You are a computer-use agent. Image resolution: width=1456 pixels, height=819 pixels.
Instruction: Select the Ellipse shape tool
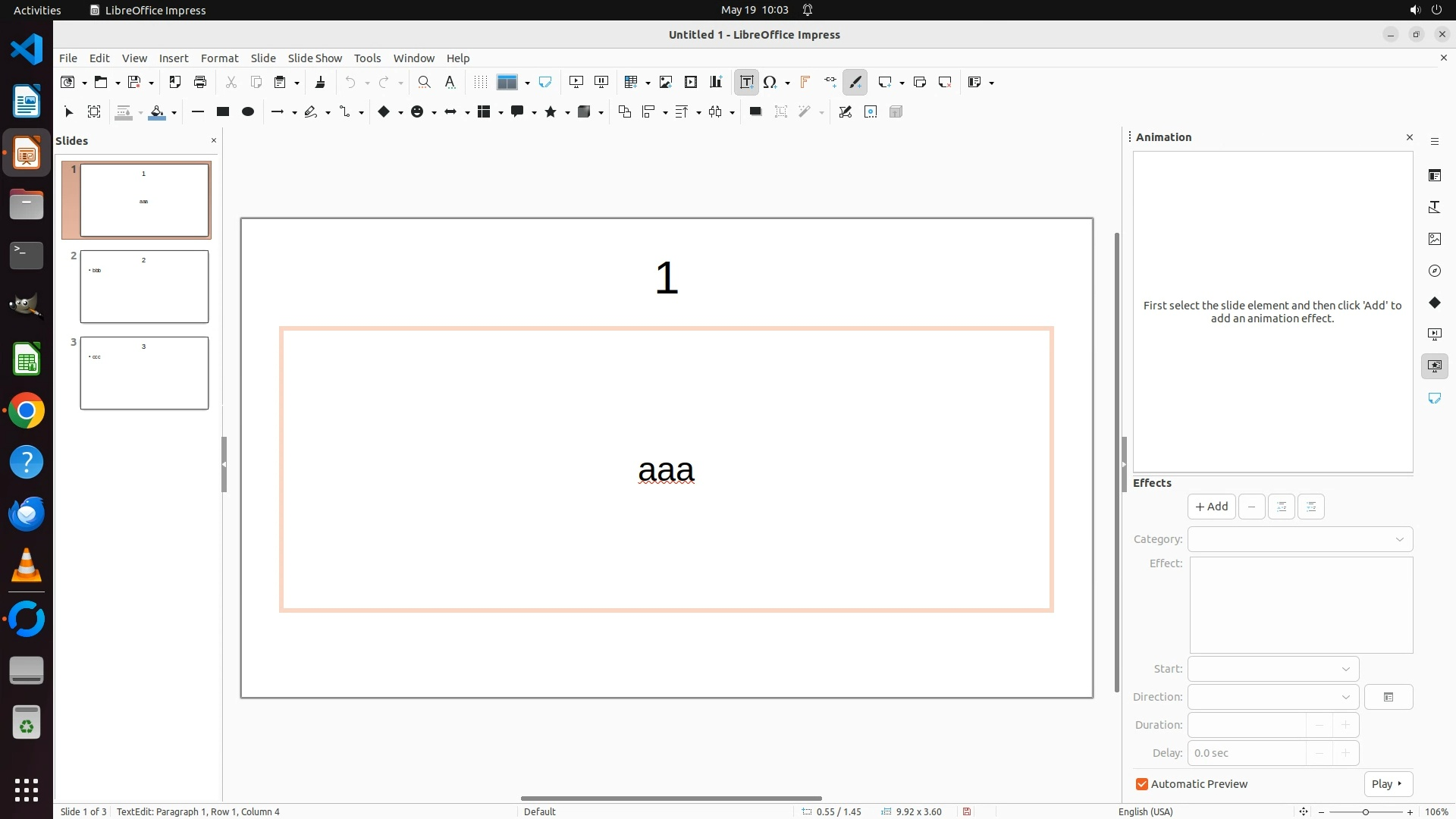(247, 111)
